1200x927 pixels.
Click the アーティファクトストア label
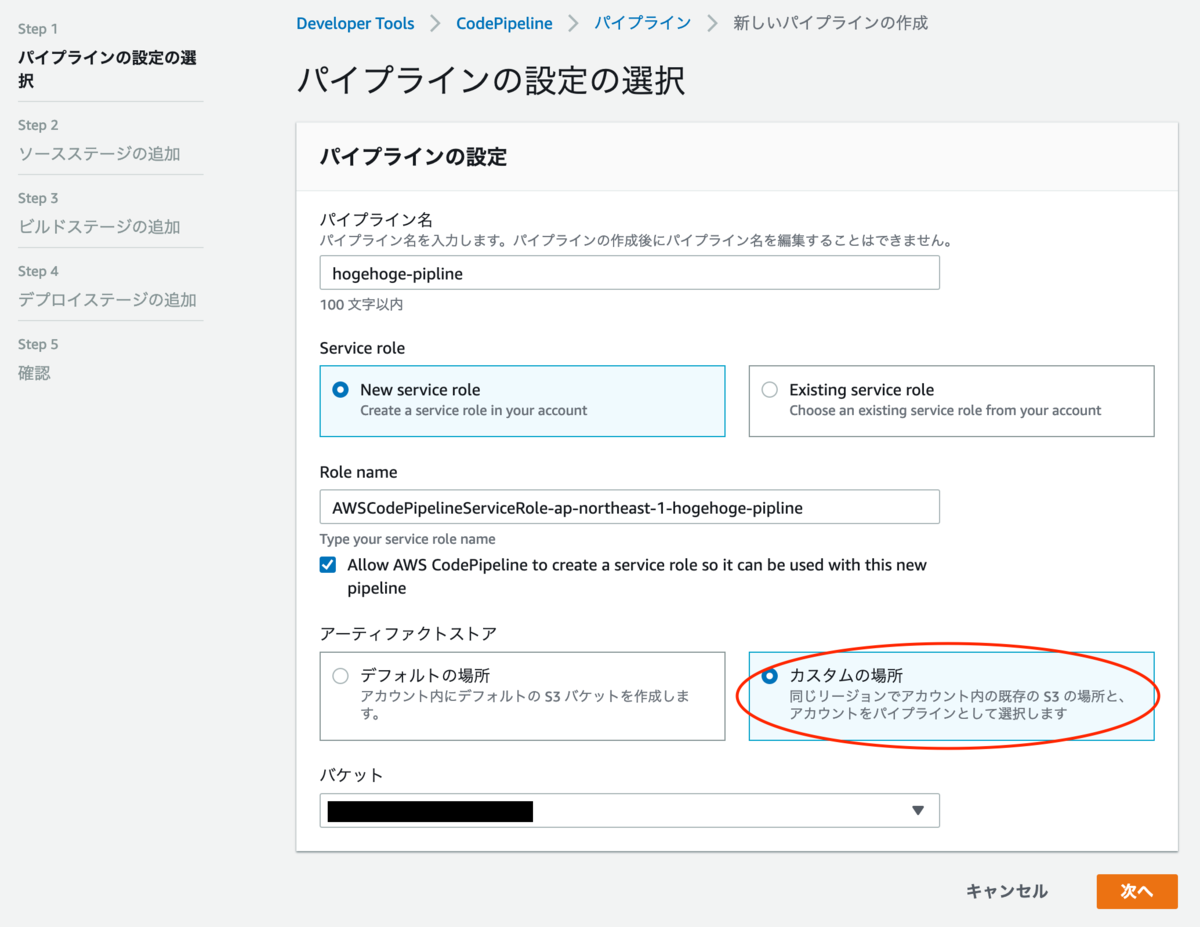[408, 633]
